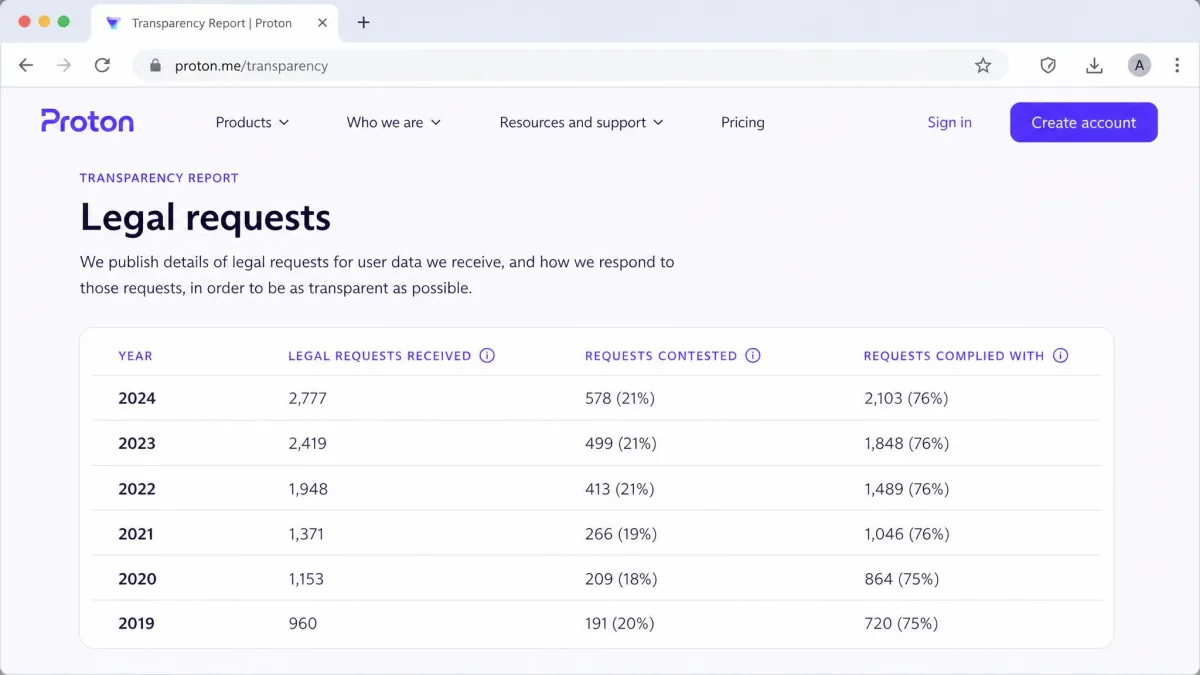Screen dimensions: 1200x675
Task: Select the 2021 year cell
Action: pyautogui.click(x=136, y=534)
